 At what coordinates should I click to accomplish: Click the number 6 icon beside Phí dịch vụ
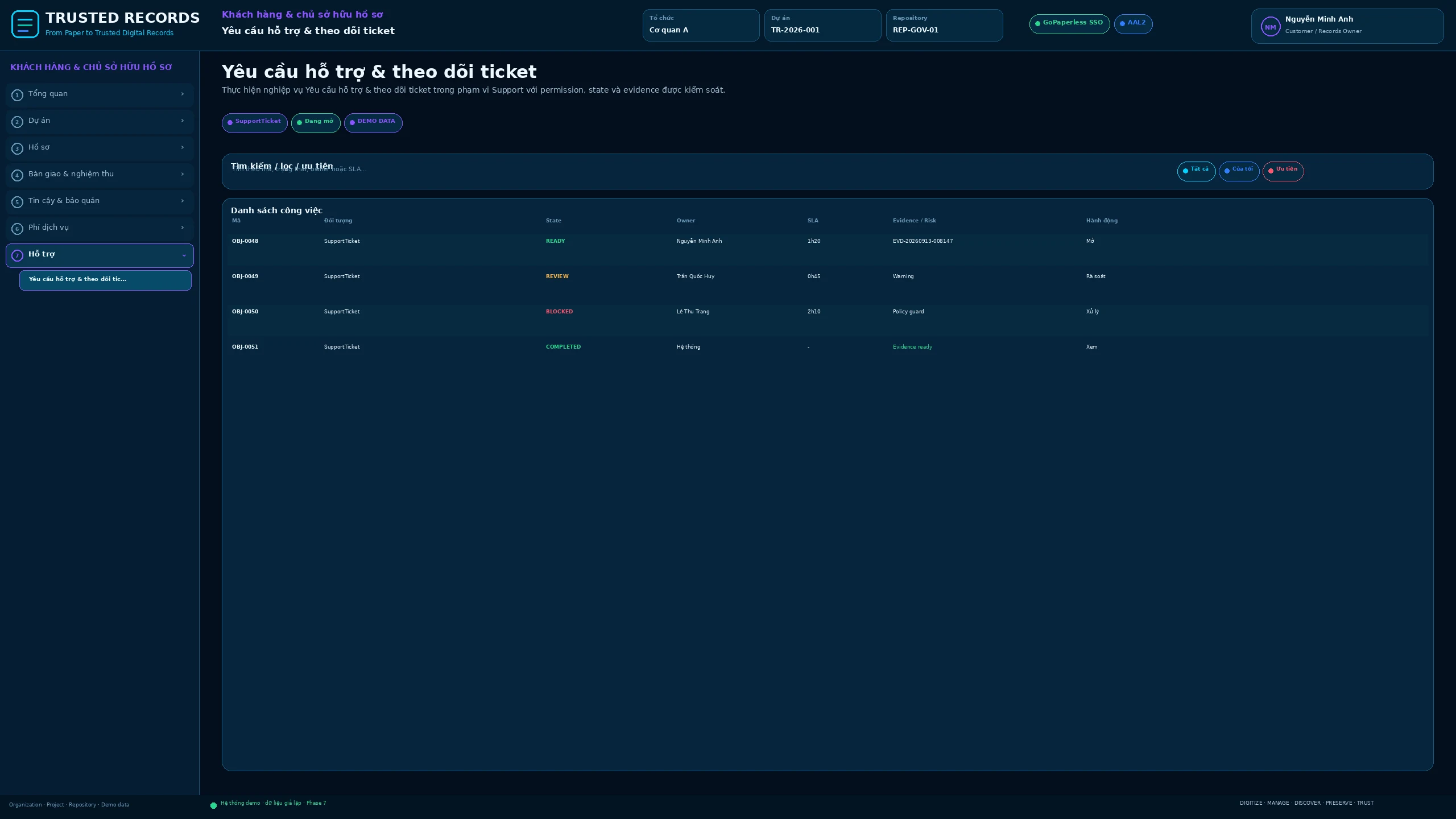coord(17,229)
